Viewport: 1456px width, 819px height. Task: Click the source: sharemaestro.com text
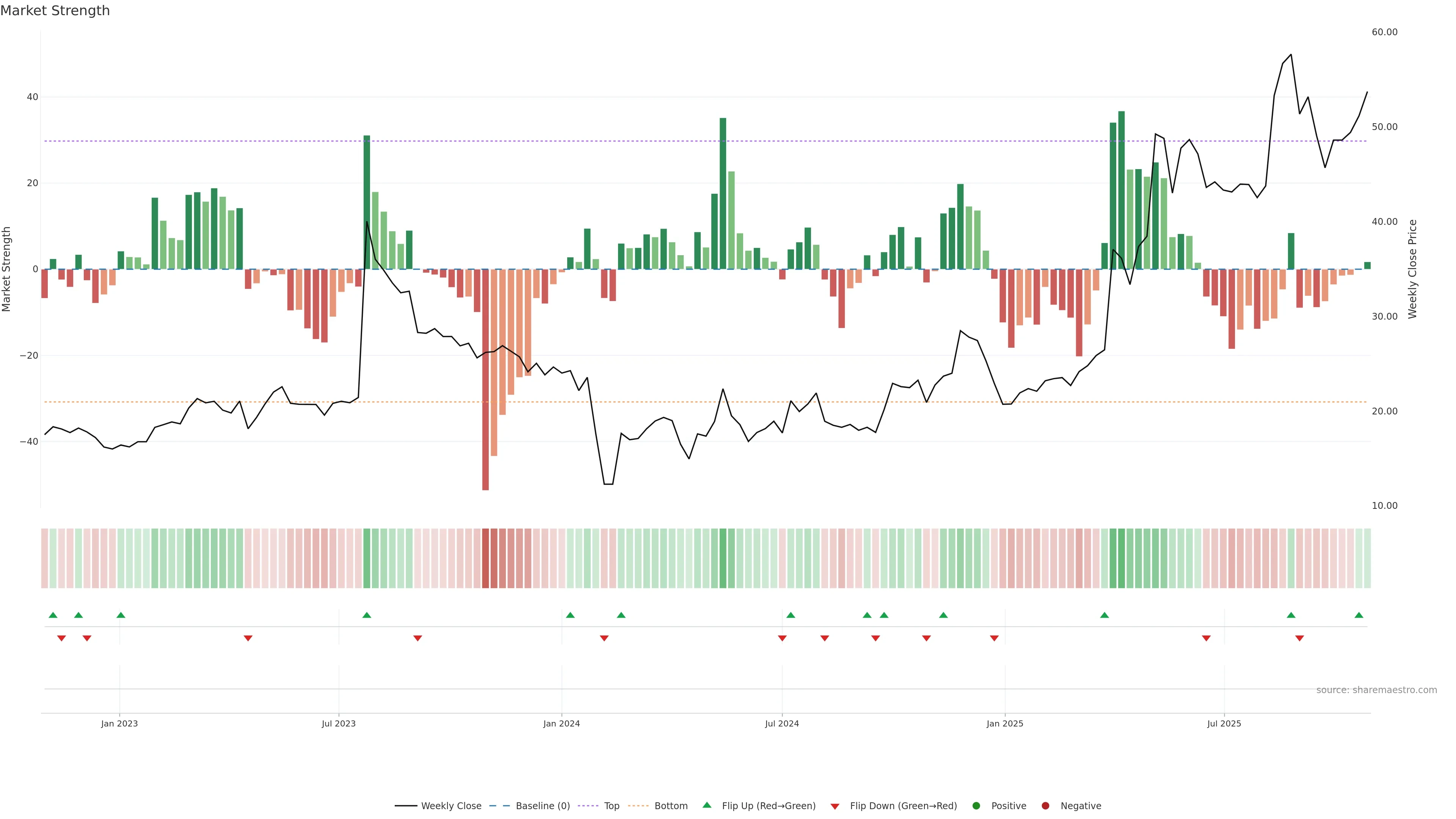(1376, 690)
